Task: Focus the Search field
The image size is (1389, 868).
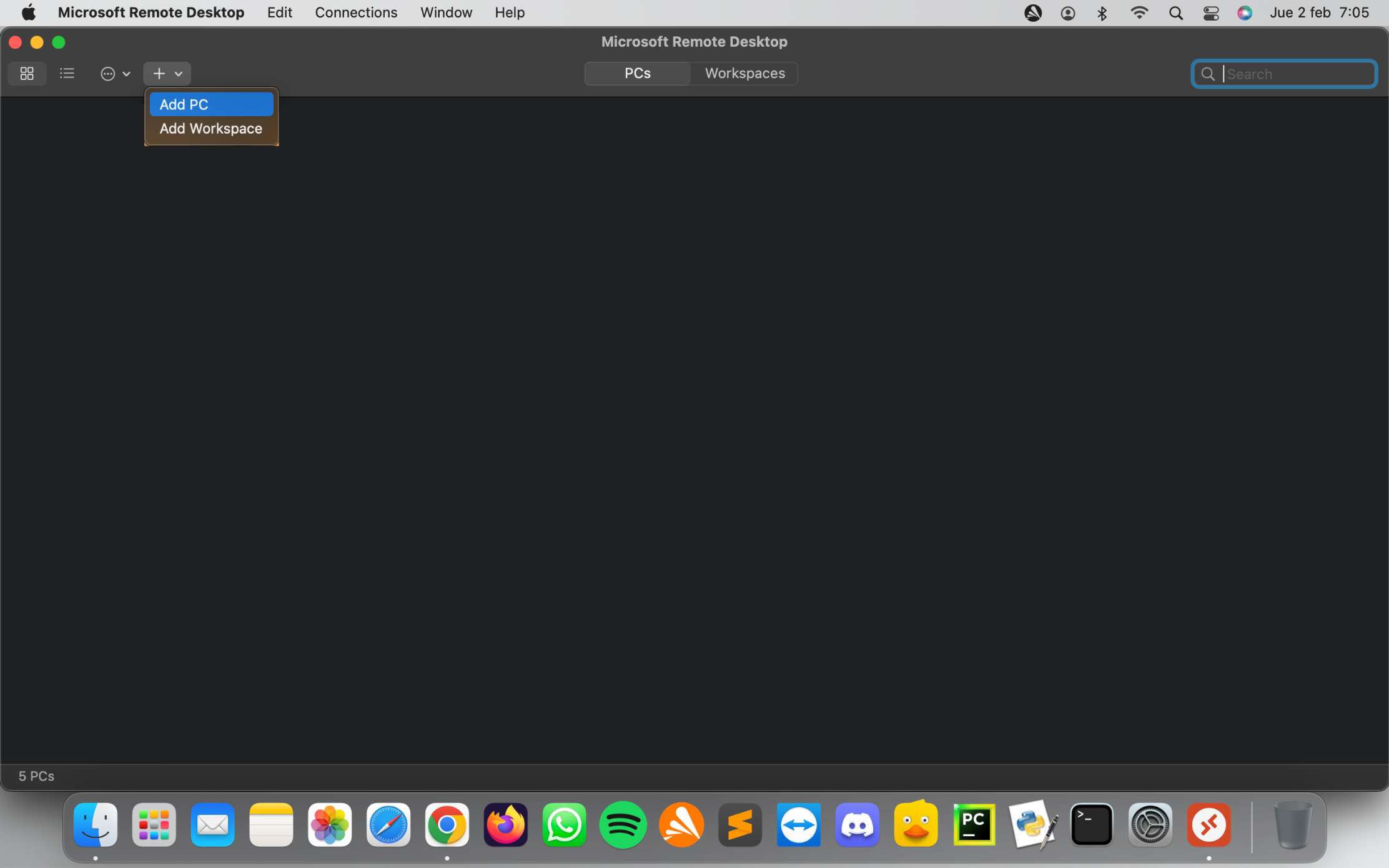Action: [1284, 74]
